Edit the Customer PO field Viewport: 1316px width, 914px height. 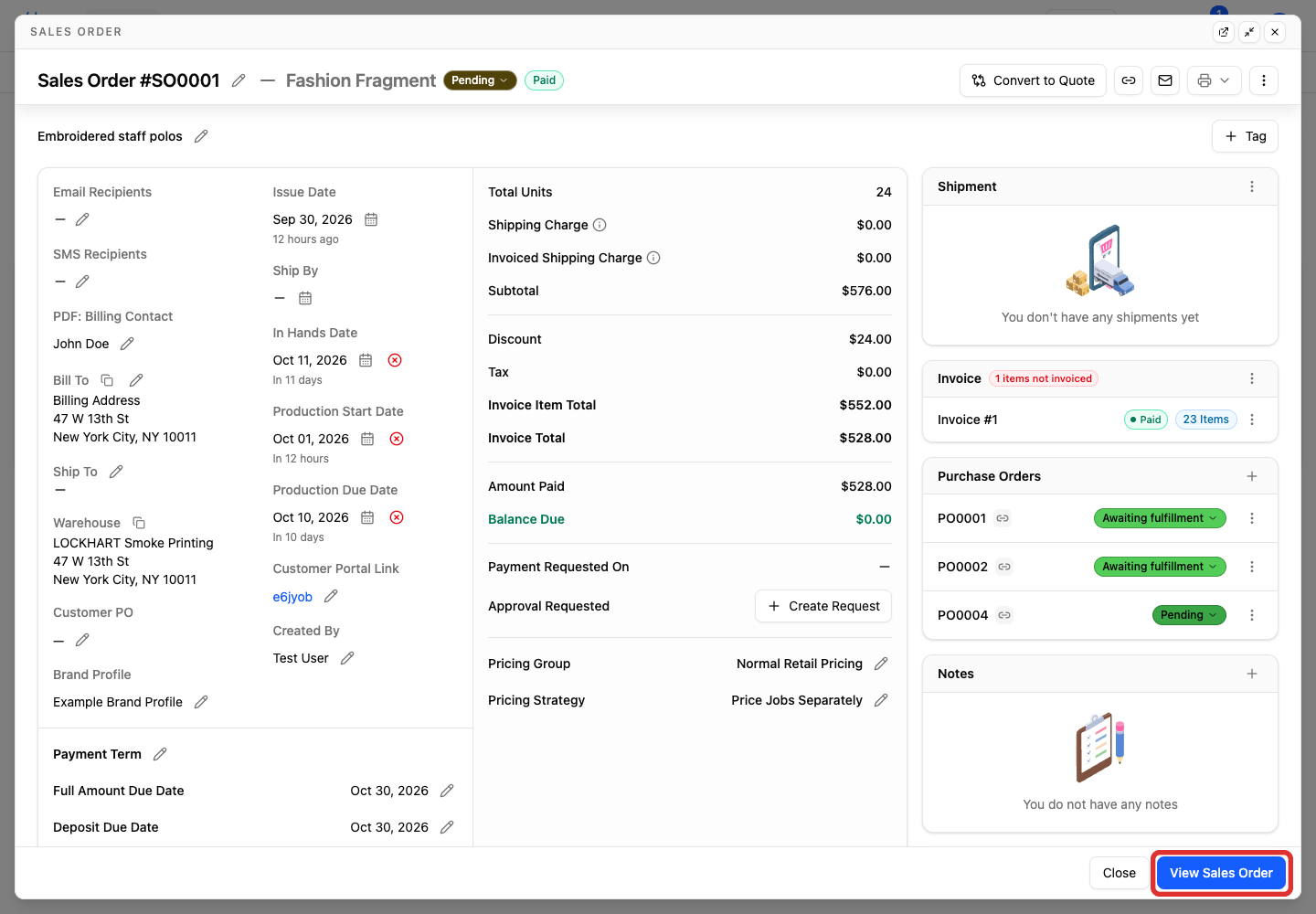pyautogui.click(x=82, y=640)
